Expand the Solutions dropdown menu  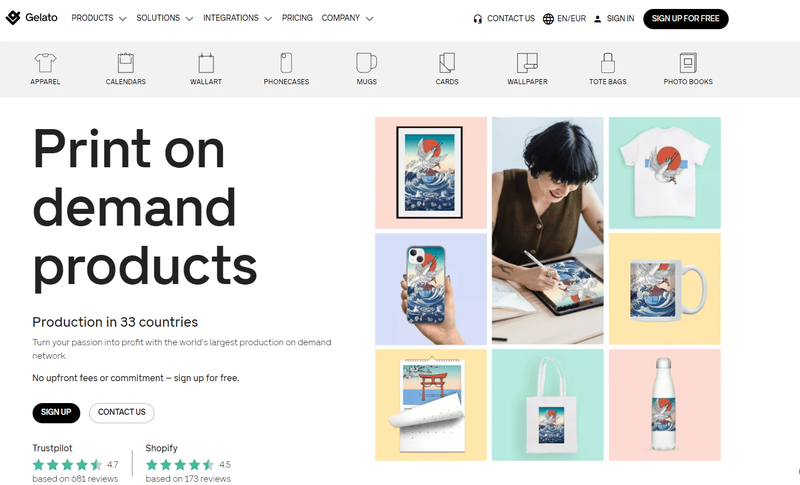164,18
